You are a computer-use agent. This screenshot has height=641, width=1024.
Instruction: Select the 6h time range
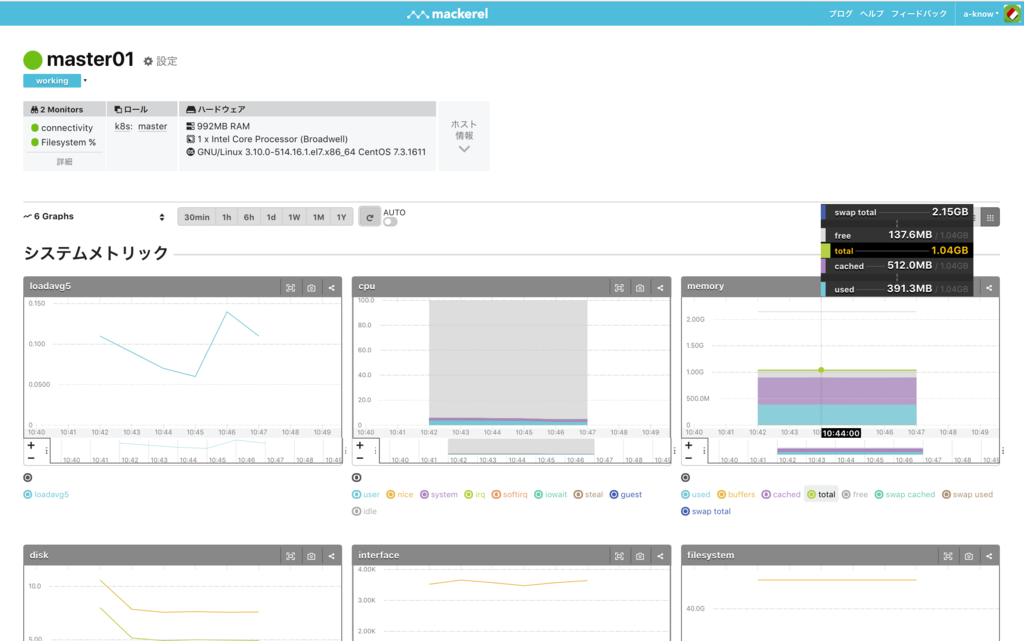249,217
